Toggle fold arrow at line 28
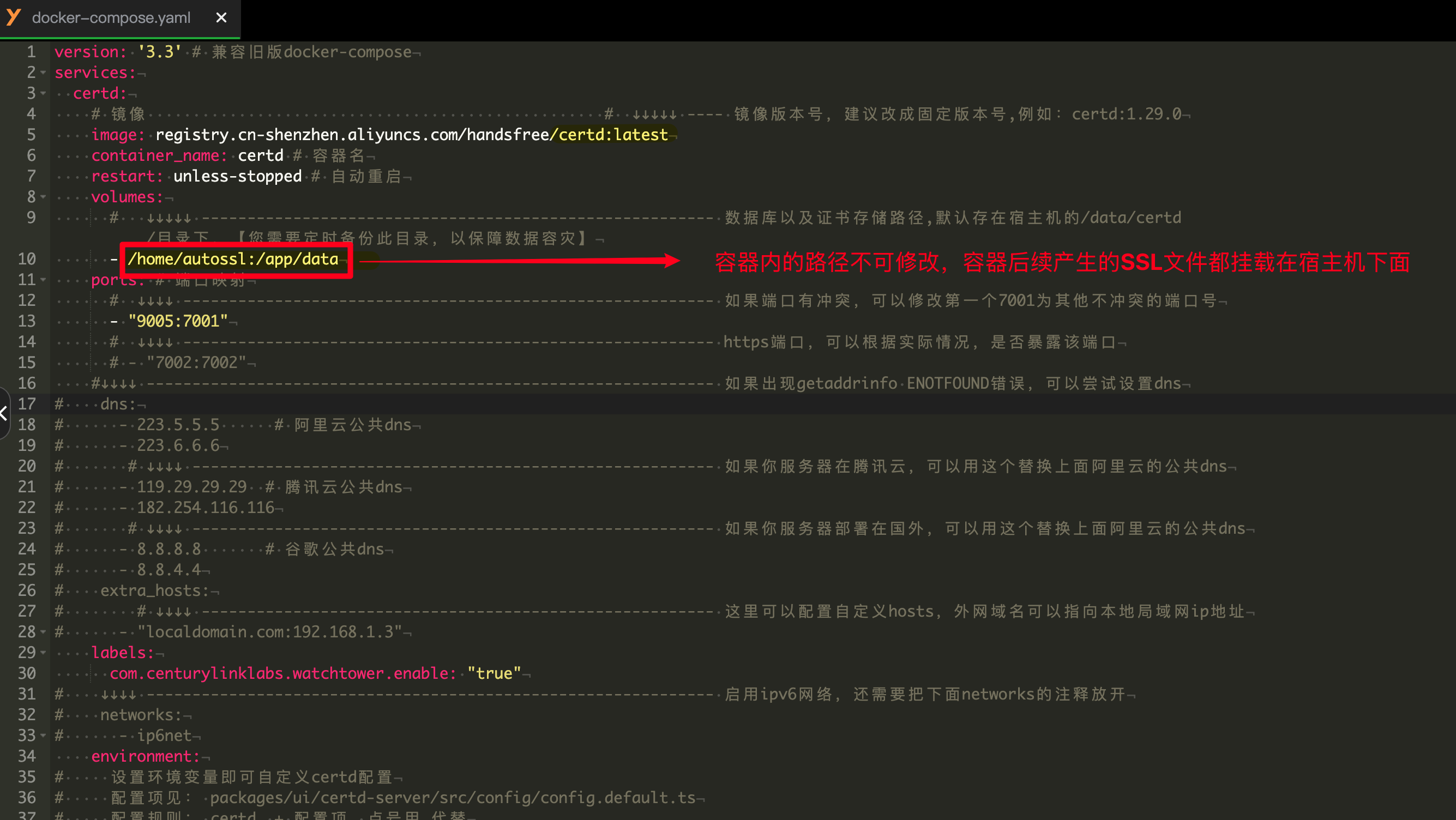1456x820 pixels. 44,632
